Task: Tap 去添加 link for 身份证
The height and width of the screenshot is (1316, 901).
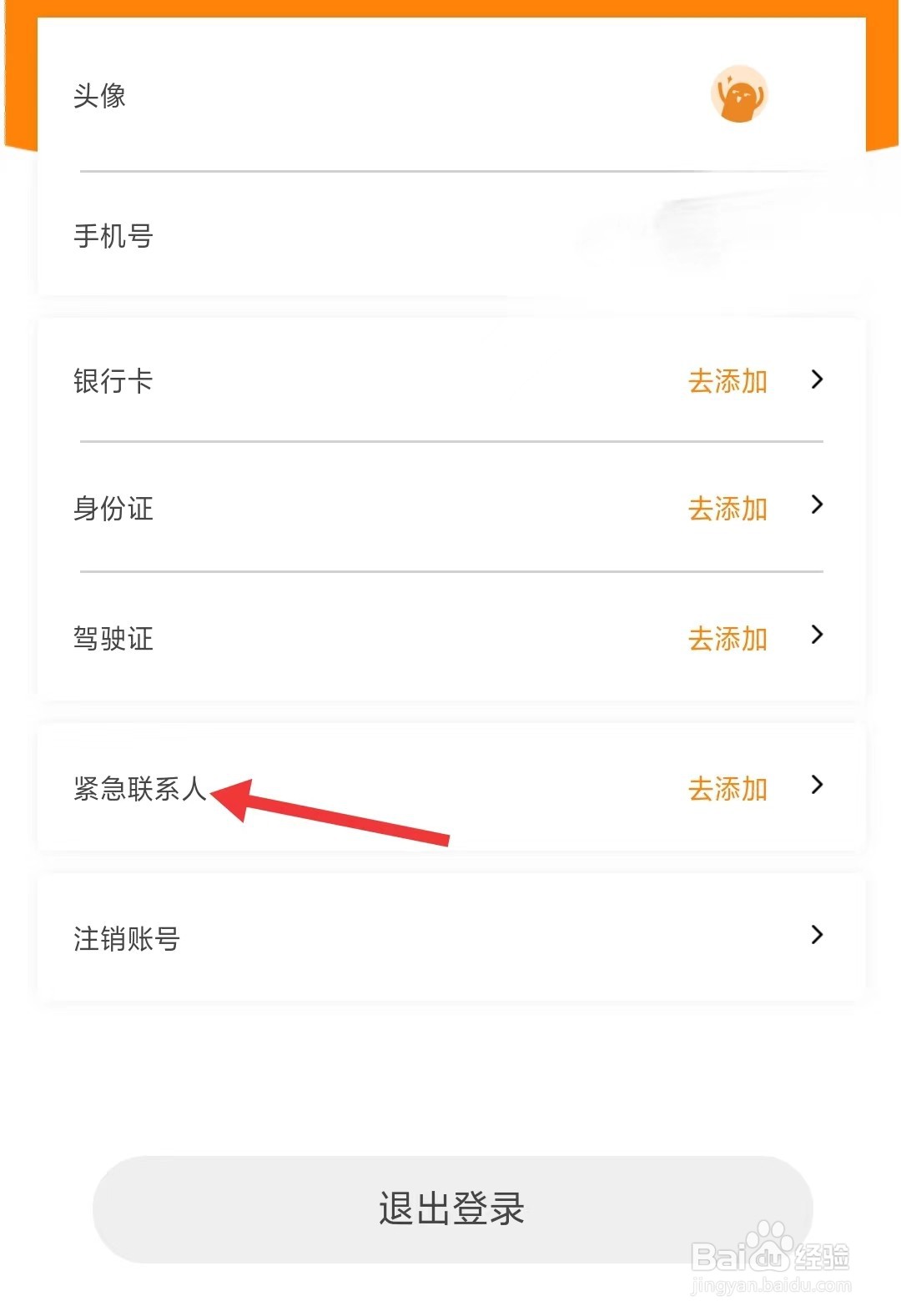Action: point(727,508)
